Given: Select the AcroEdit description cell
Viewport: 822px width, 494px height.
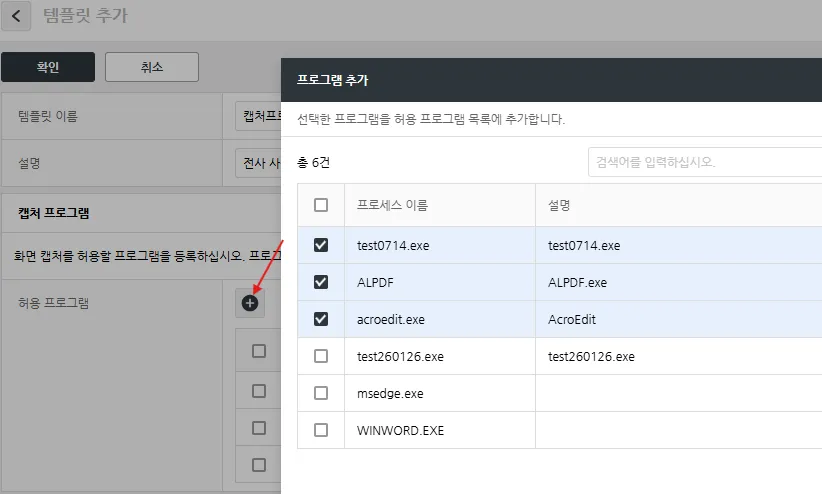Looking at the screenshot, I should click(679, 319).
